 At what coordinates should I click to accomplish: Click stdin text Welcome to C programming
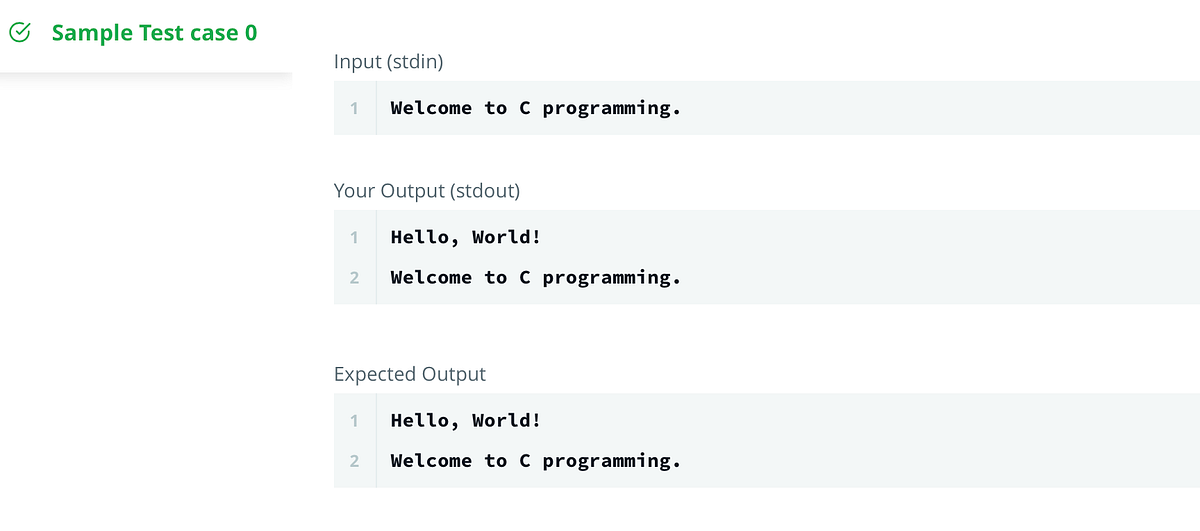[x=535, y=108]
